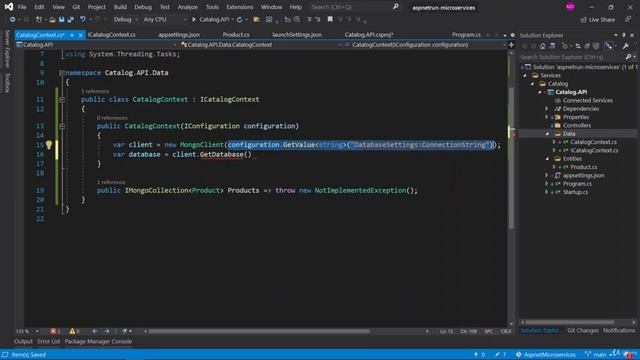Click the Toggle Bookmark toolbar icon
The image size is (640, 360).
330,20
